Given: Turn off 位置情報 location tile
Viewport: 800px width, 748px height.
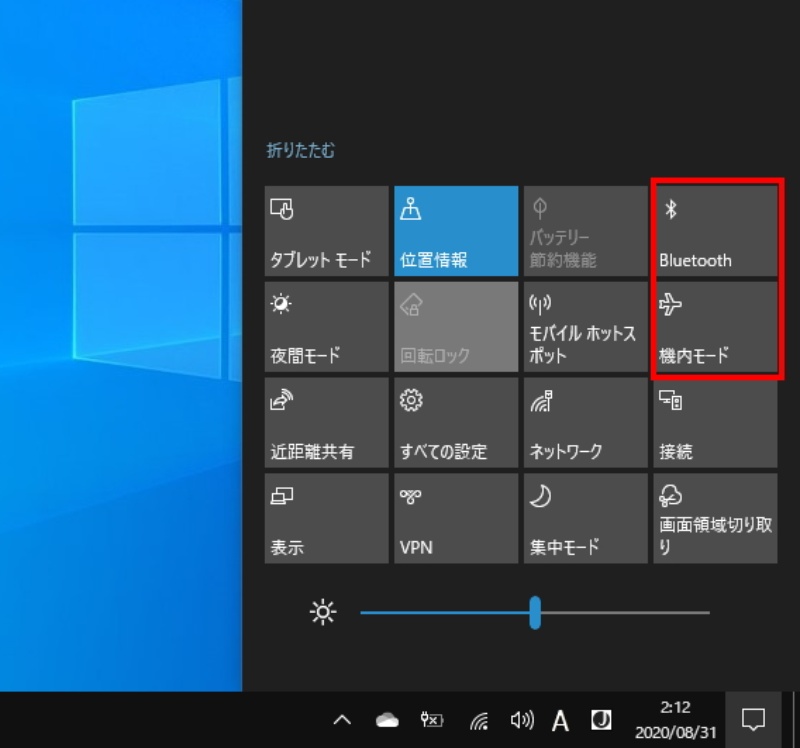Looking at the screenshot, I should (x=456, y=232).
